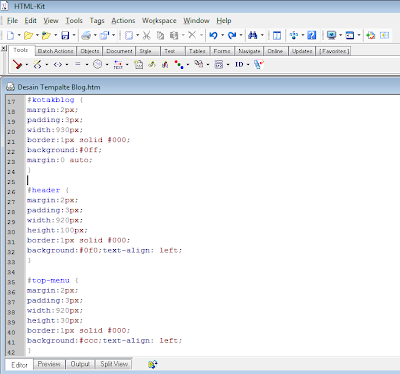Click the second open-folder icon with arrow
Image resolution: width=400 pixels, height=374 pixels.
point(47,35)
